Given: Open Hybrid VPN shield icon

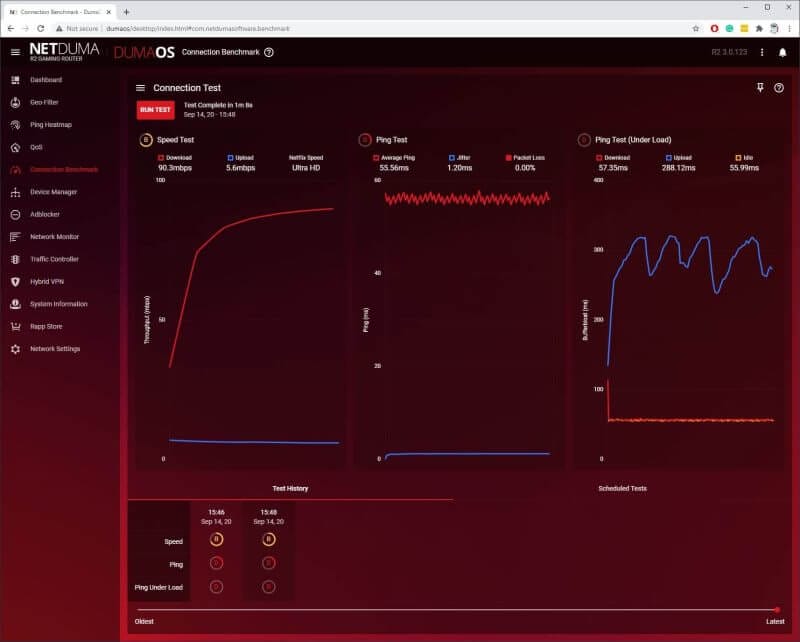Looking at the screenshot, I should pos(15,282).
